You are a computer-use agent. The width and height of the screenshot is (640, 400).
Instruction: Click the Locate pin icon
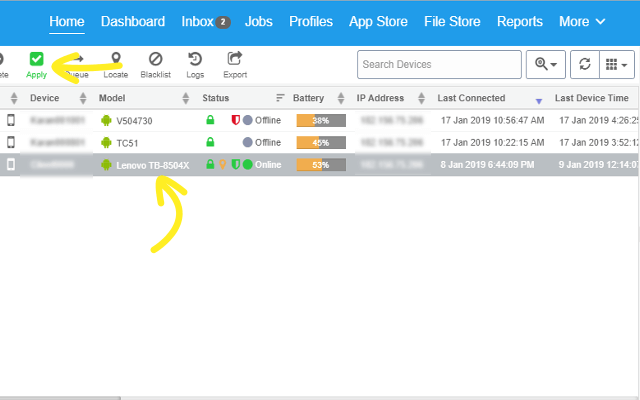116,58
